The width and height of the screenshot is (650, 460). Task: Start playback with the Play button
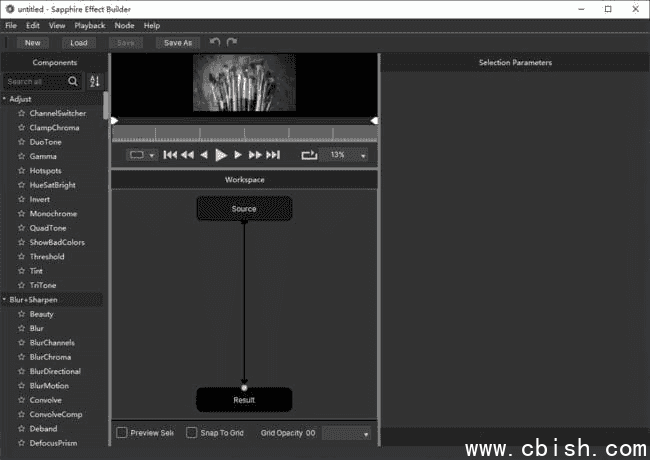[x=221, y=155]
